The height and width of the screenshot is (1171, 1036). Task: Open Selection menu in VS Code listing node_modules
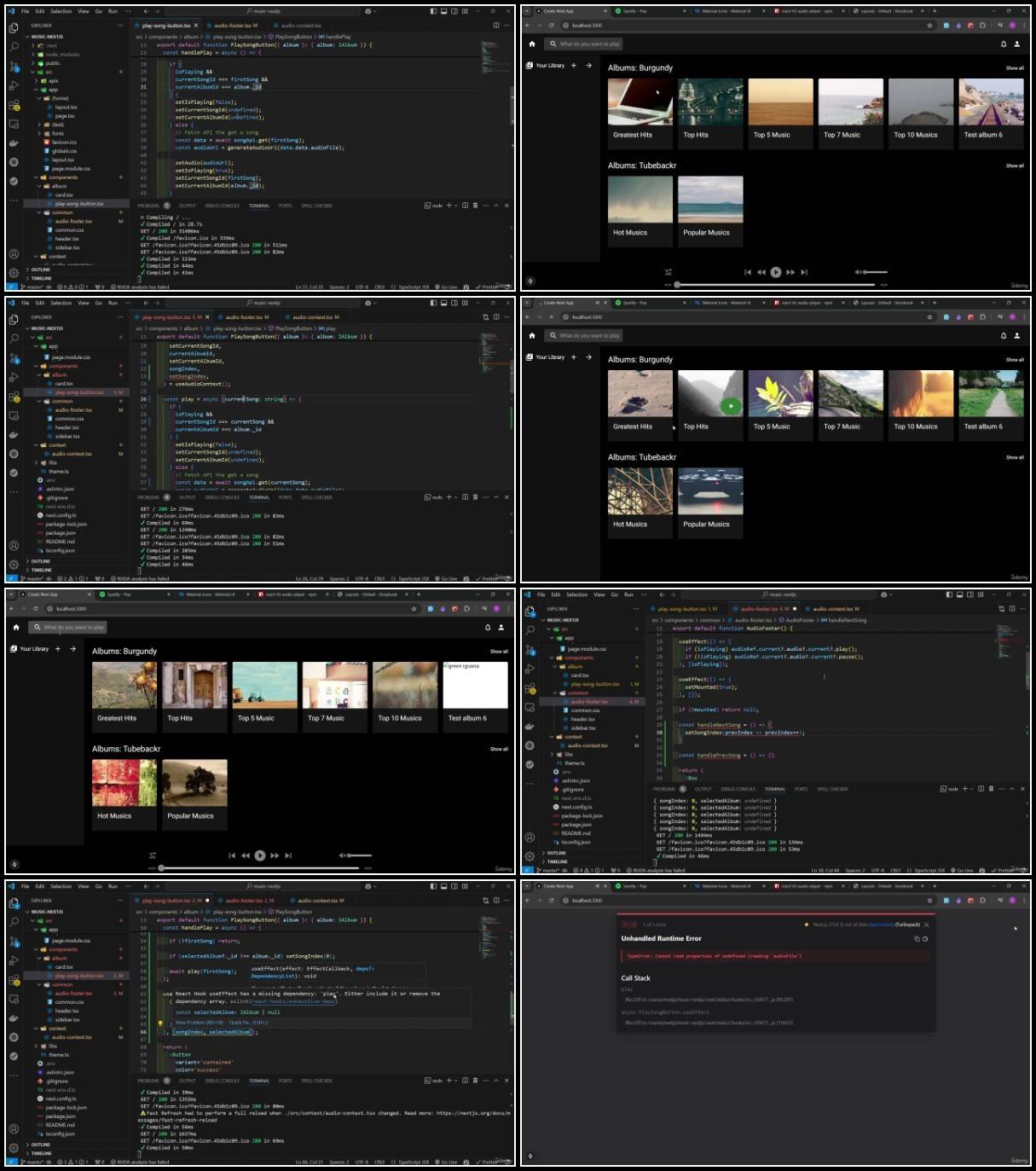(61, 11)
